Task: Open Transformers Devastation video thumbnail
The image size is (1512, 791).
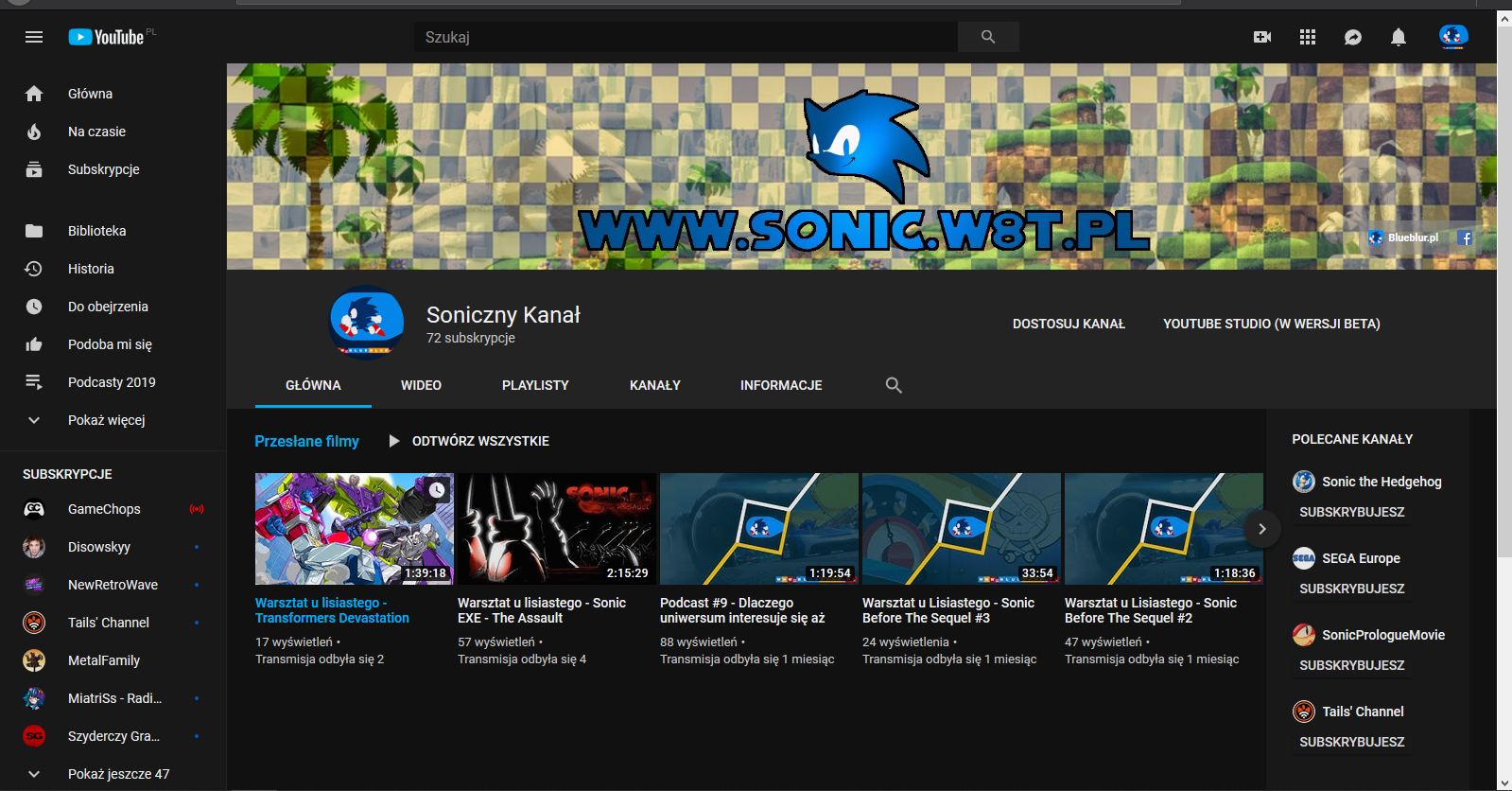Action: point(355,529)
